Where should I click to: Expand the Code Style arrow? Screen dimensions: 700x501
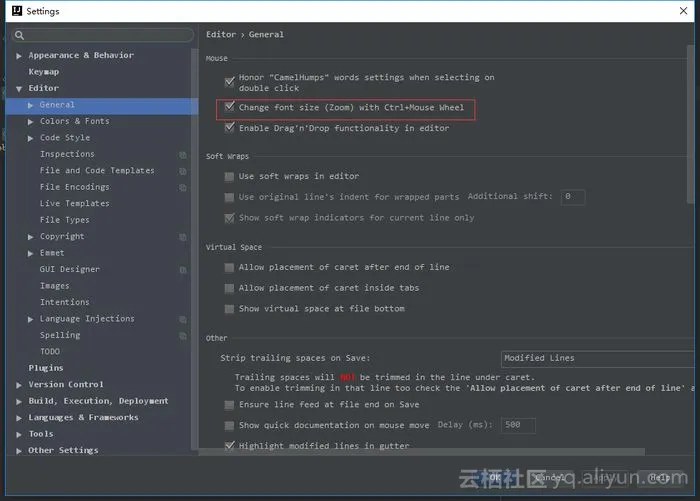pos(30,138)
